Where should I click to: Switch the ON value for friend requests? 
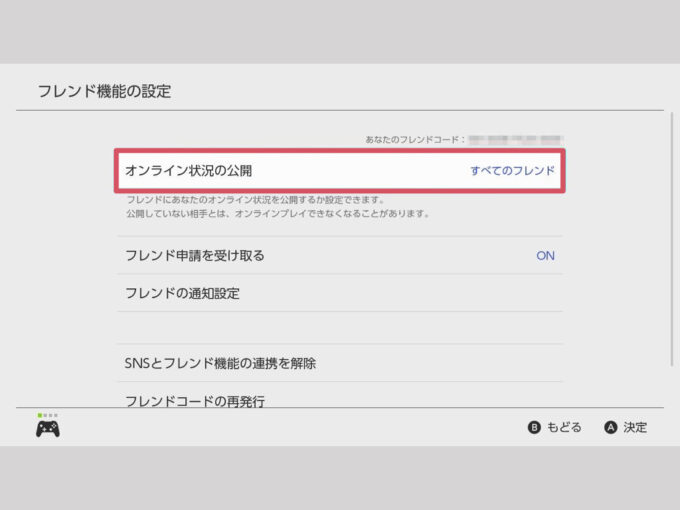[x=545, y=255]
